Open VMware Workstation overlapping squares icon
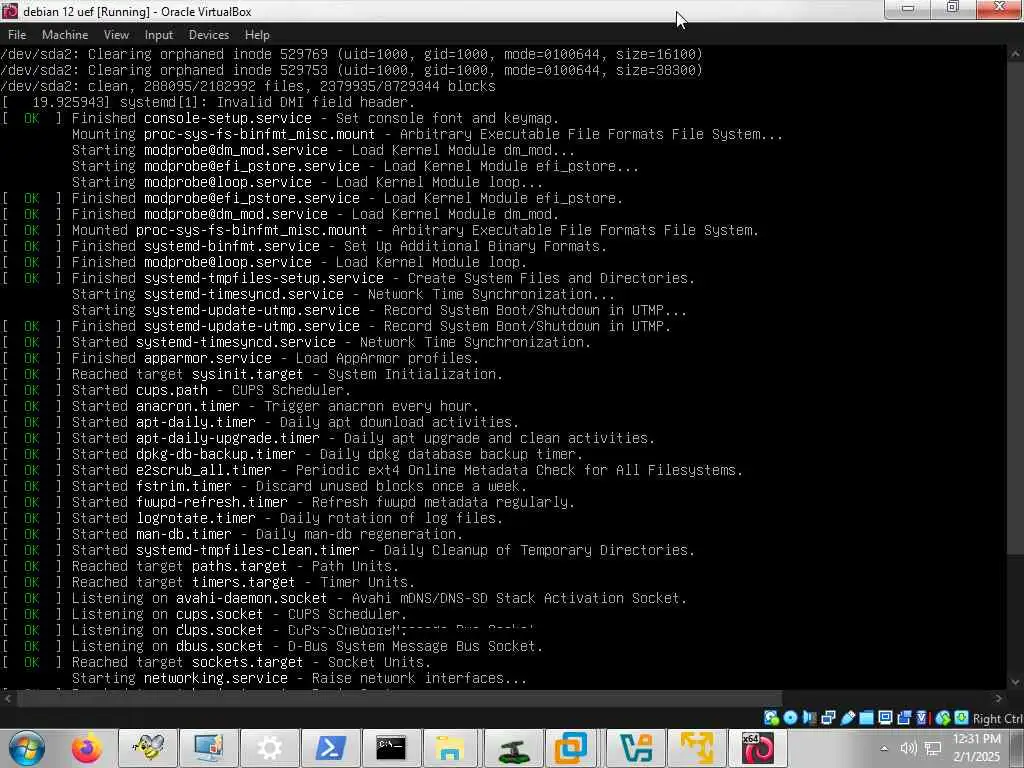The width and height of the screenshot is (1024, 768). click(x=571, y=748)
